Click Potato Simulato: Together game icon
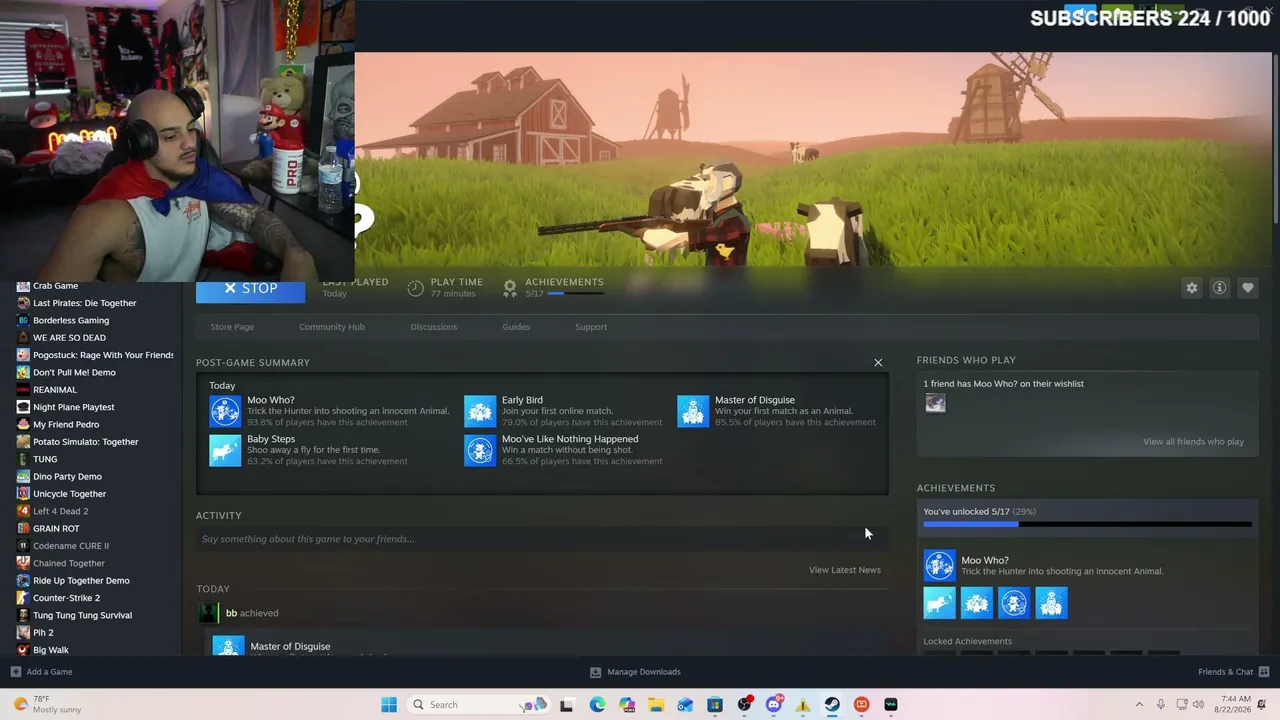 [23, 442]
